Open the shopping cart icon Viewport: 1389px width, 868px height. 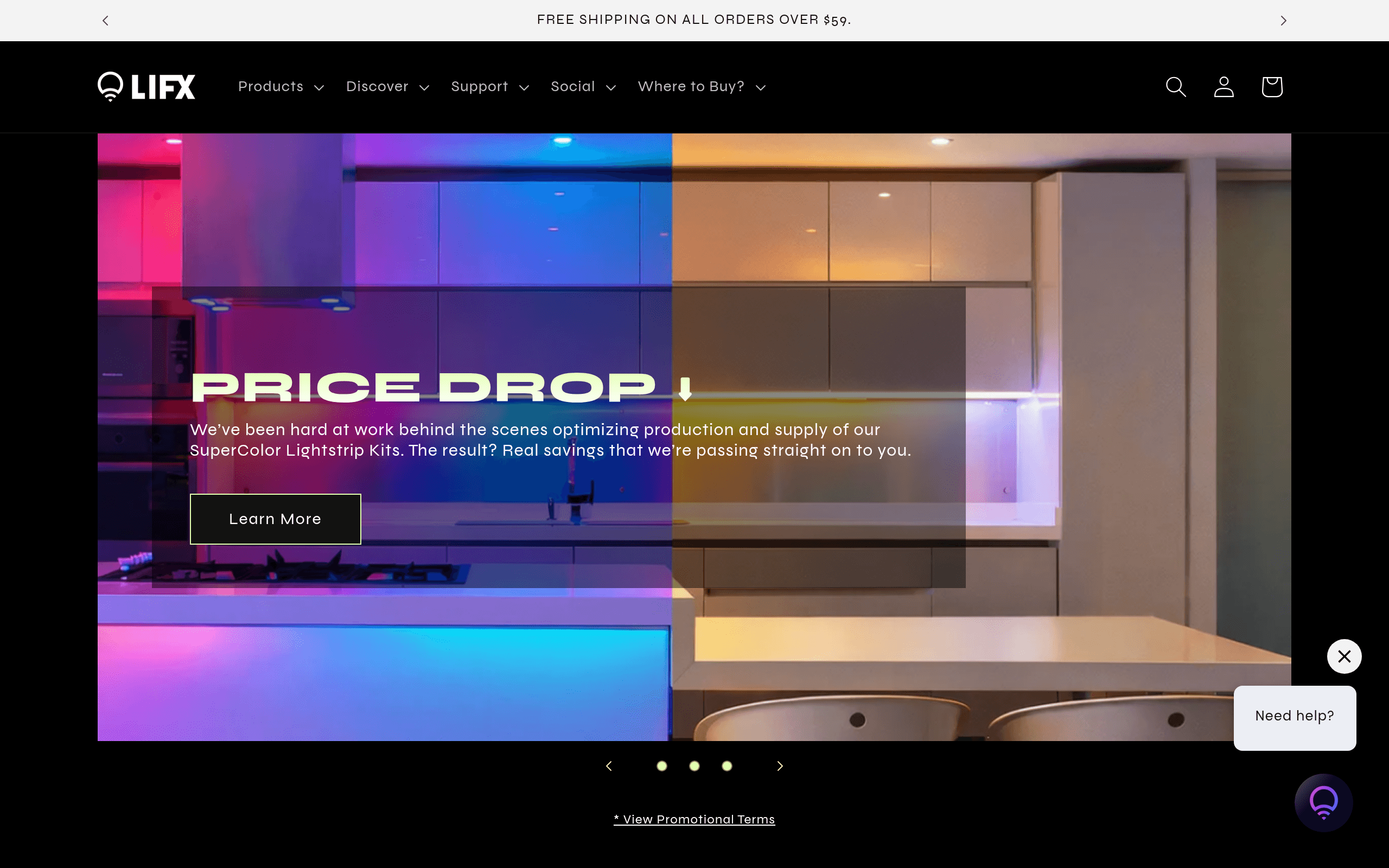point(1272,87)
